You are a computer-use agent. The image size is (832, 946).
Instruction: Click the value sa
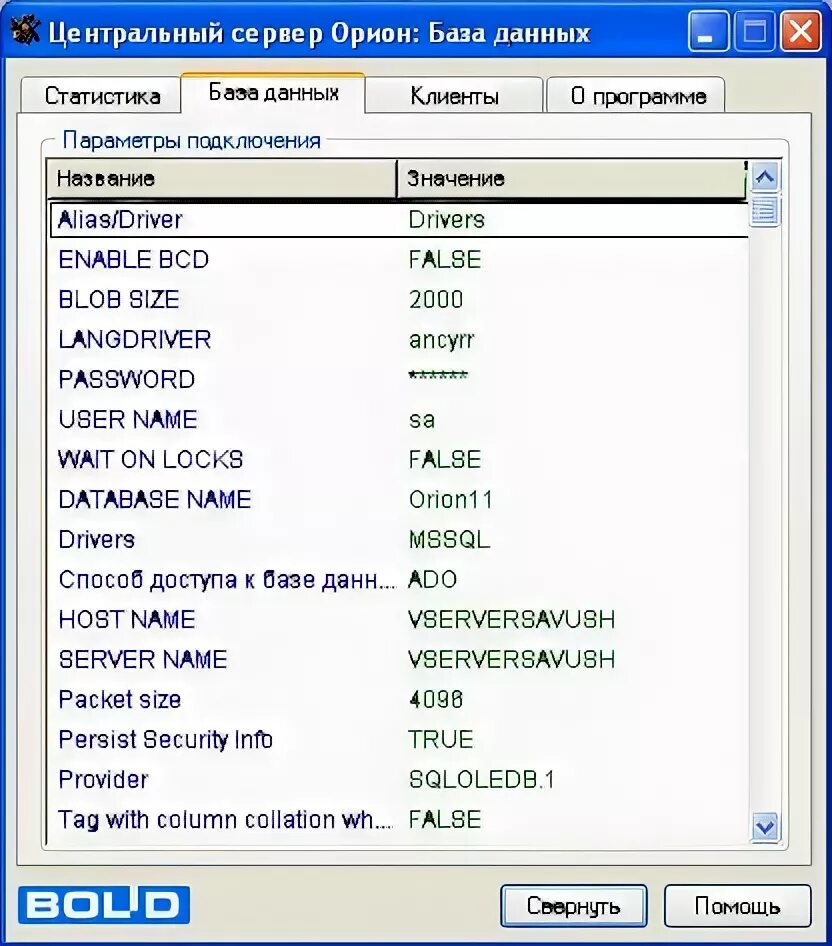tap(421, 420)
